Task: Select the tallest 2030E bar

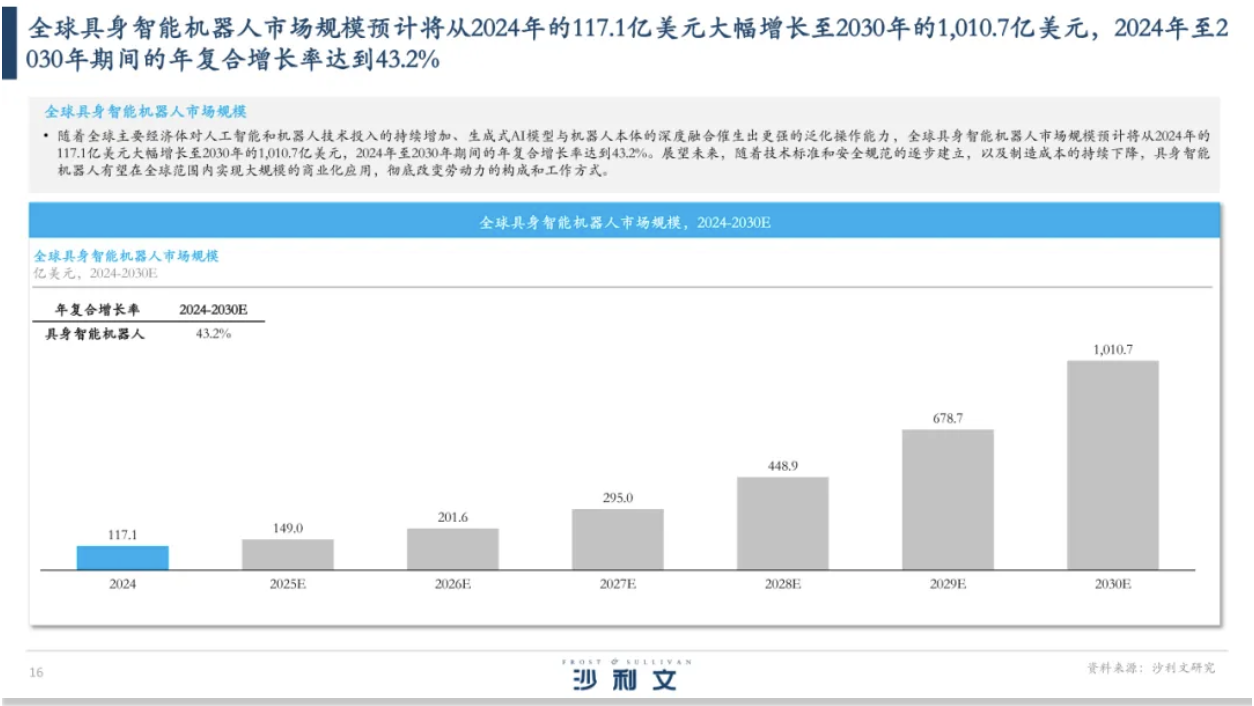Action: click(x=1112, y=465)
